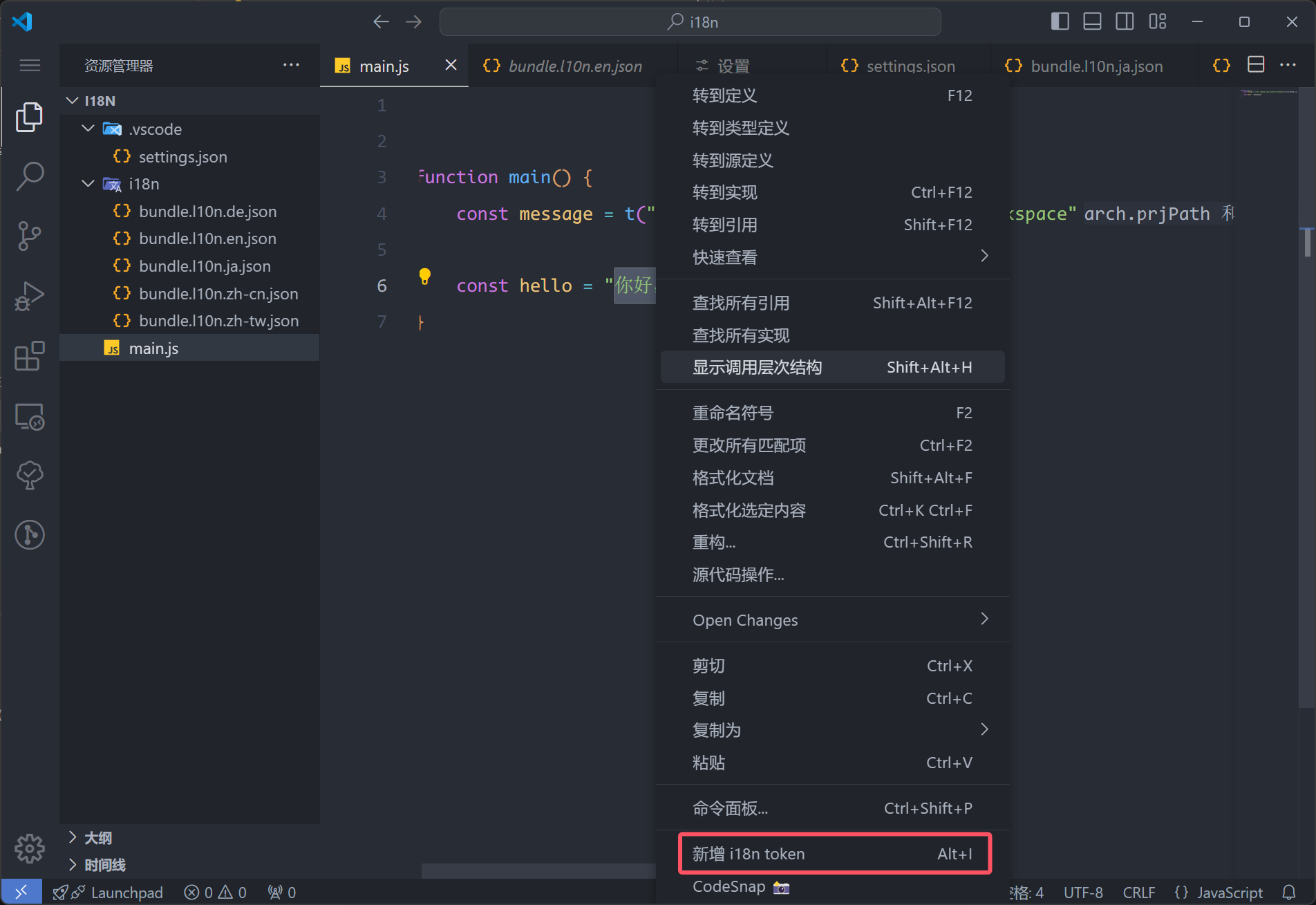Open bundle.l10n.ja.json in the file tree
1316x905 pixels.
click(x=205, y=266)
